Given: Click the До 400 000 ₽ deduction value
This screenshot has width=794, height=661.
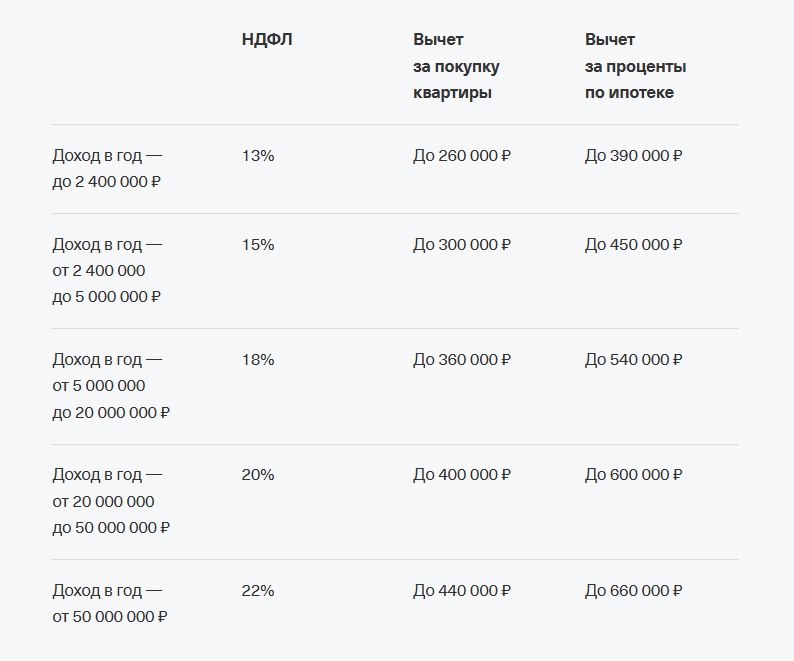Looking at the screenshot, I should (x=461, y=475).
